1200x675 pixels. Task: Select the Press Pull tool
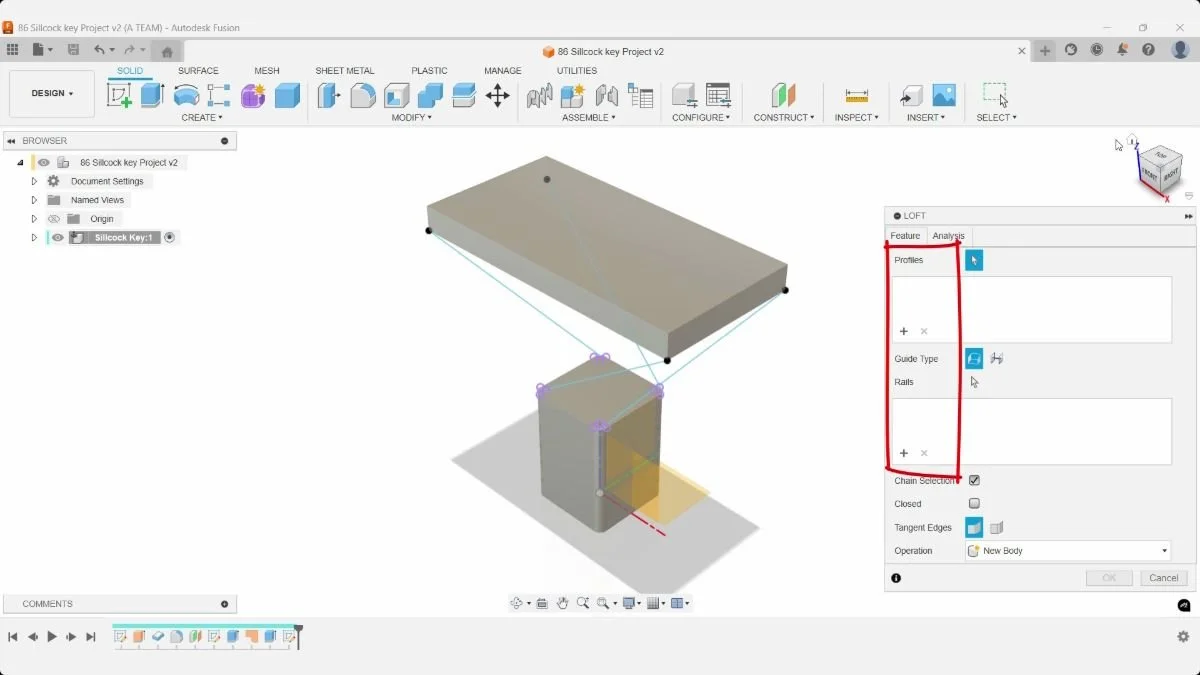[329, 95]
